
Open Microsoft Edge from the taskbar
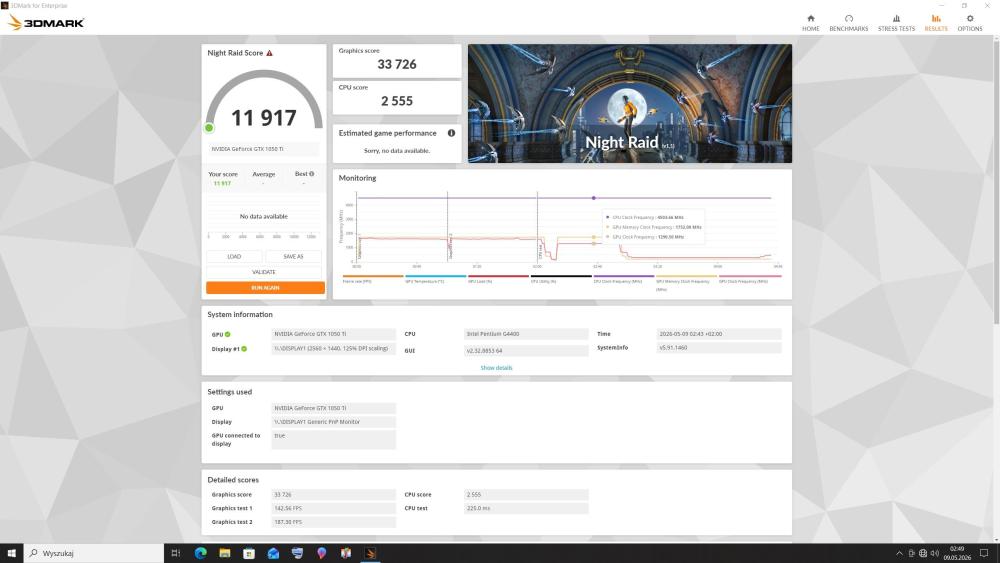click(x=200, y=553)
